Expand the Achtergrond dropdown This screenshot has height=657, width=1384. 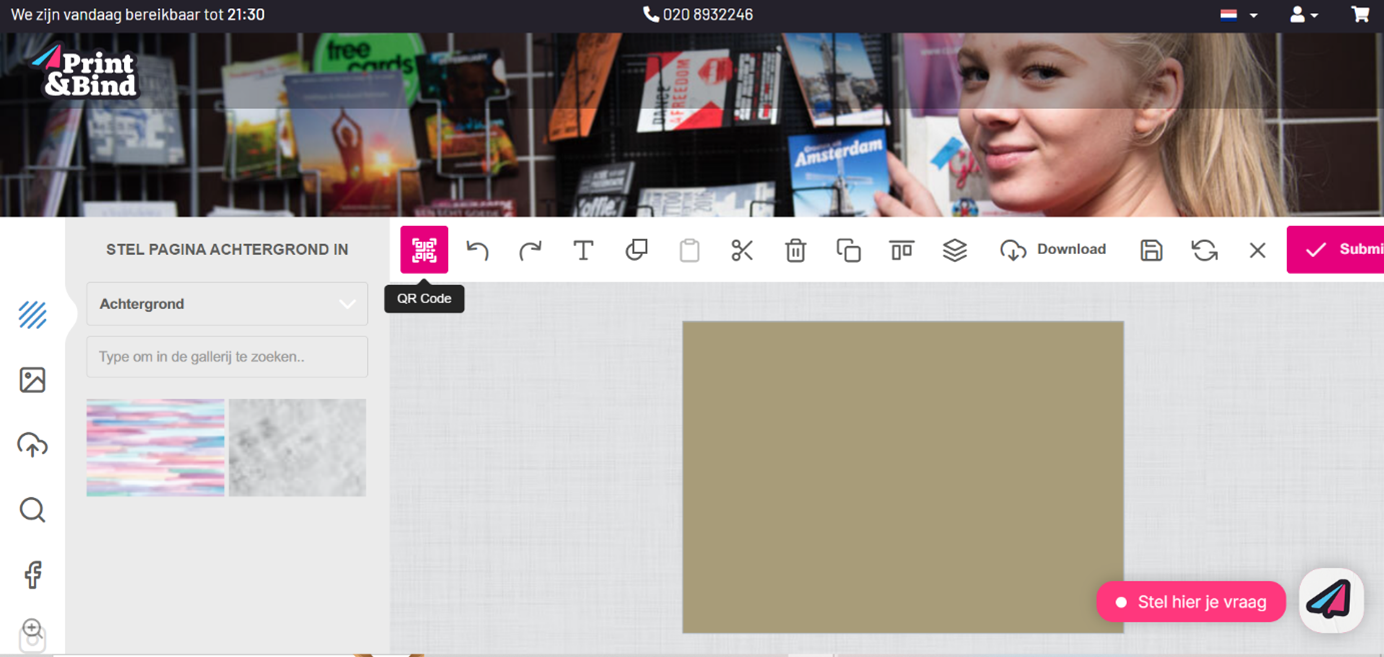pos(227,304)
